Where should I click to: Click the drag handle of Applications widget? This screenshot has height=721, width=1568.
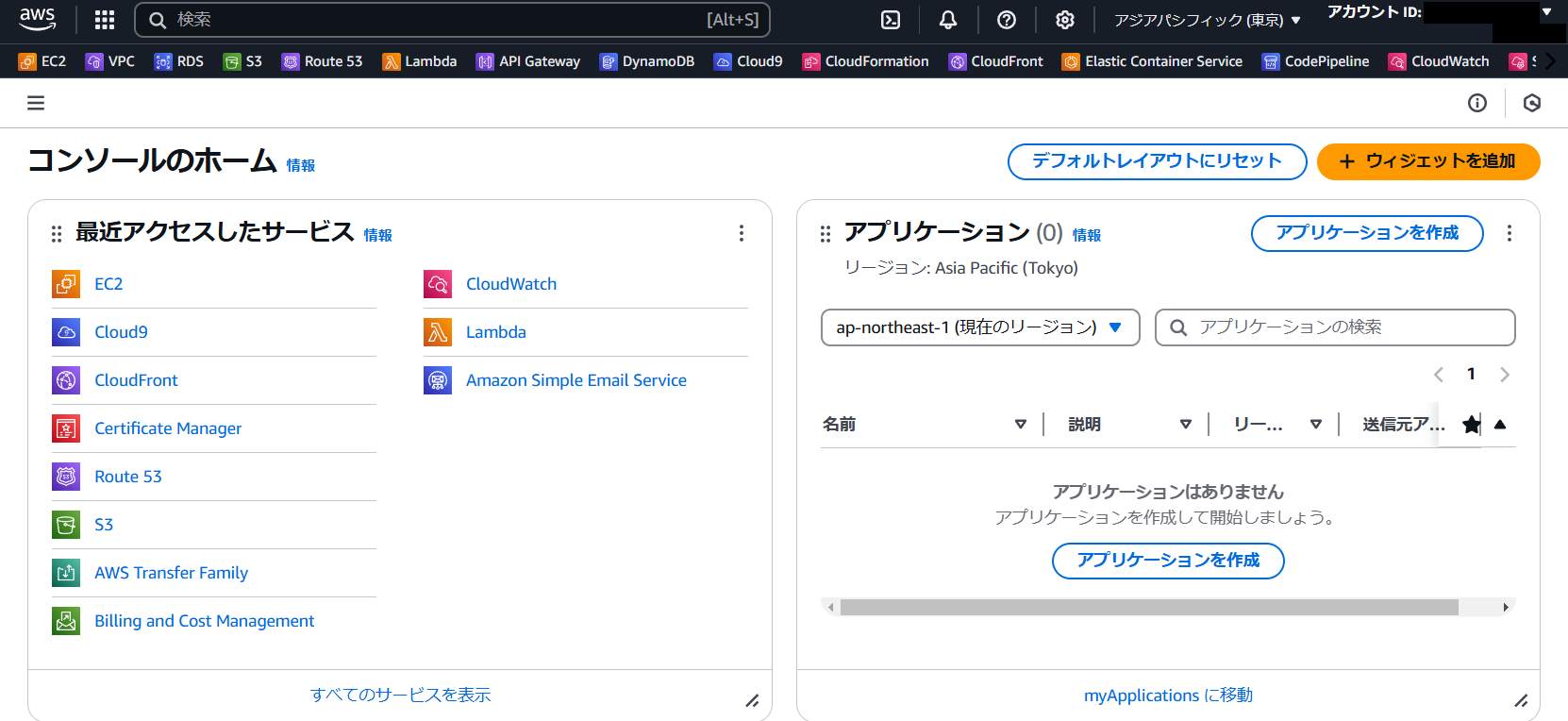point(826,233)
